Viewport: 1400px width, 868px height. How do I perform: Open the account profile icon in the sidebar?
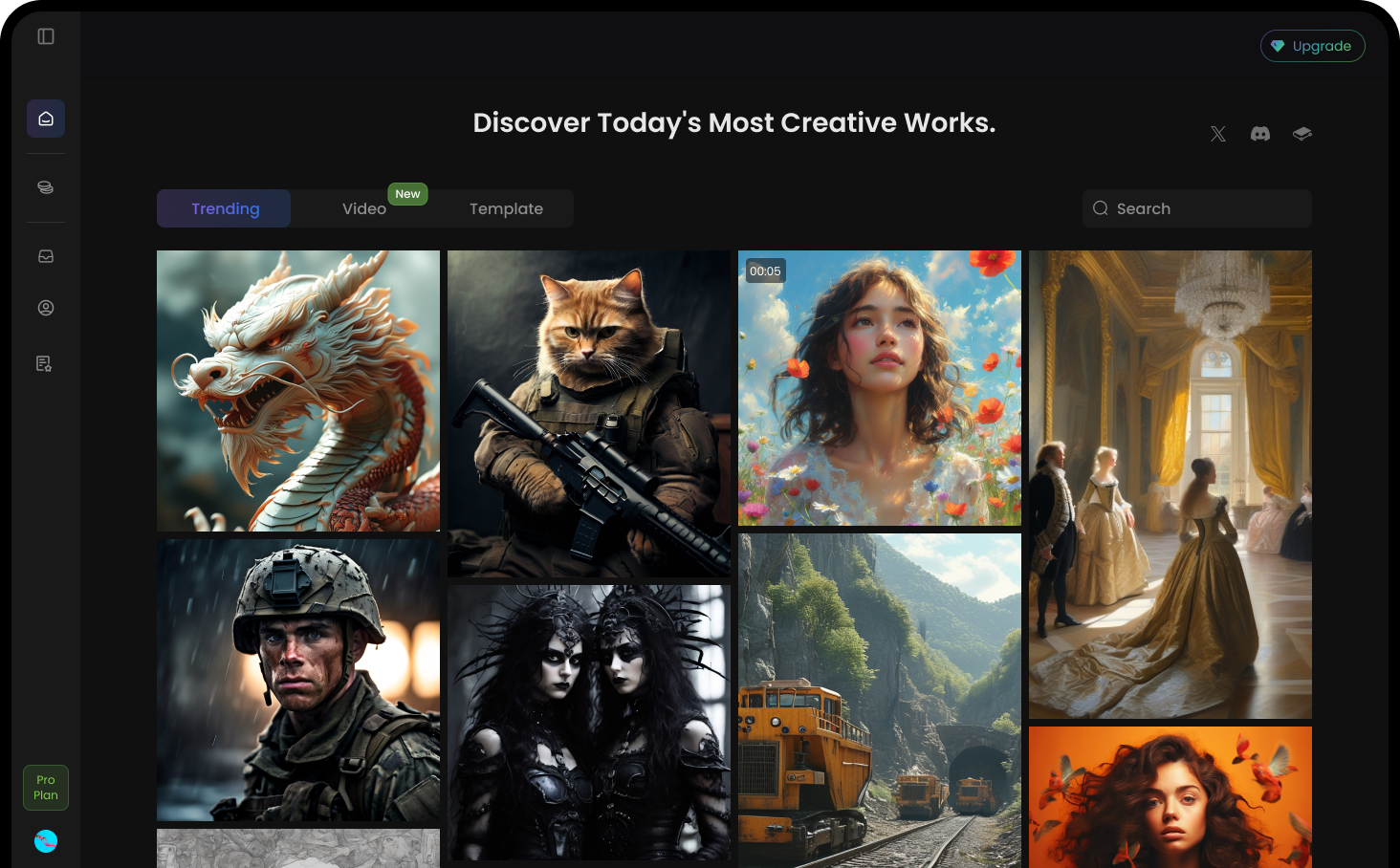(x=45, y=308)
